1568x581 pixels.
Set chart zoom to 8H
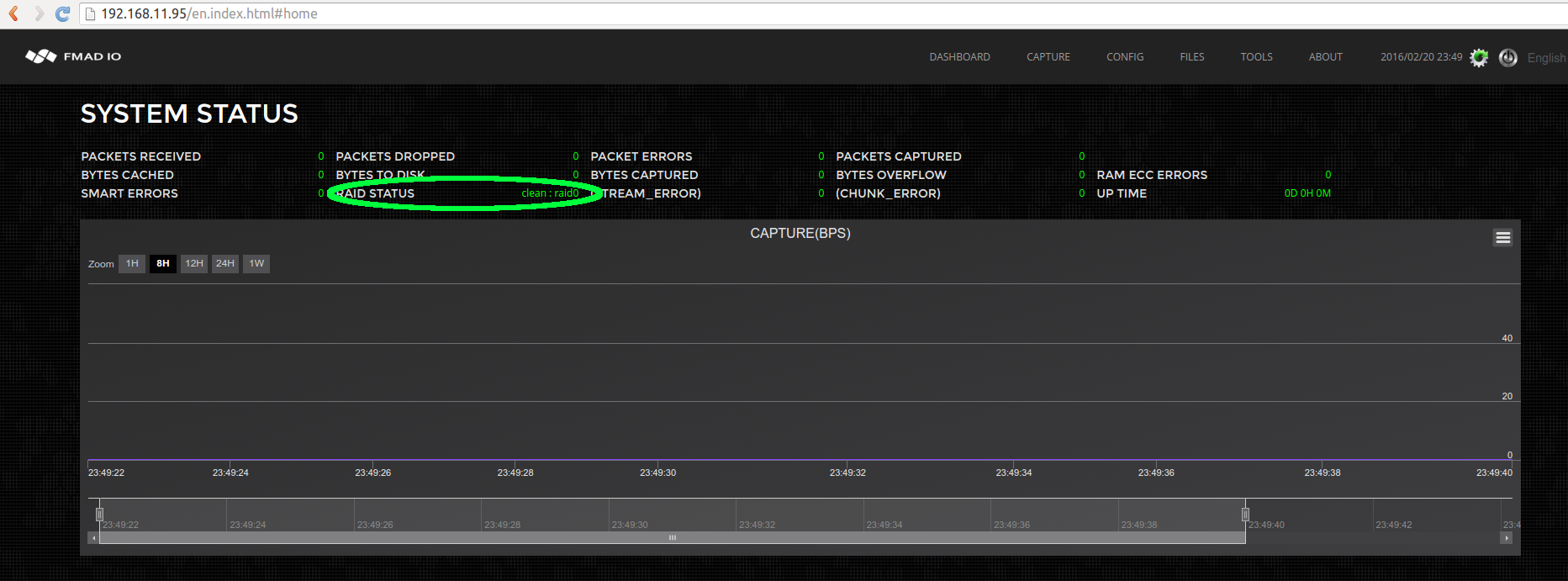[x=163, y=264]
